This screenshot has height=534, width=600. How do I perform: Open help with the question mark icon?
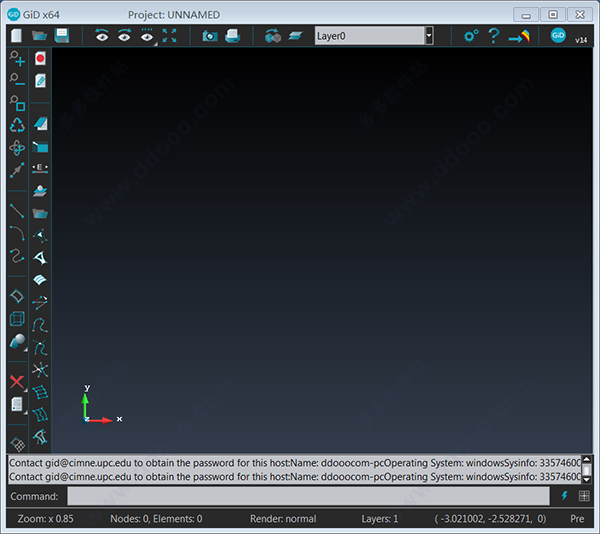point(494,36)
